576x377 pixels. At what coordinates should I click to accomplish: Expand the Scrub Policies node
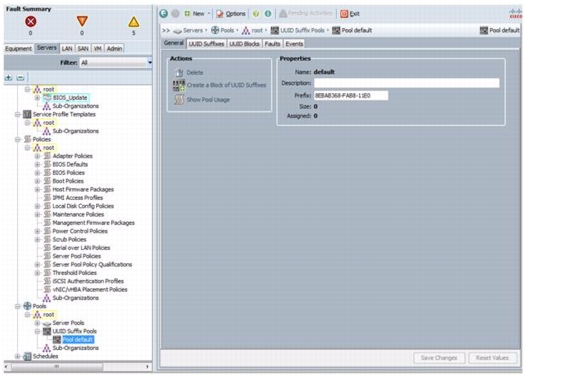(x=37, y=240)
